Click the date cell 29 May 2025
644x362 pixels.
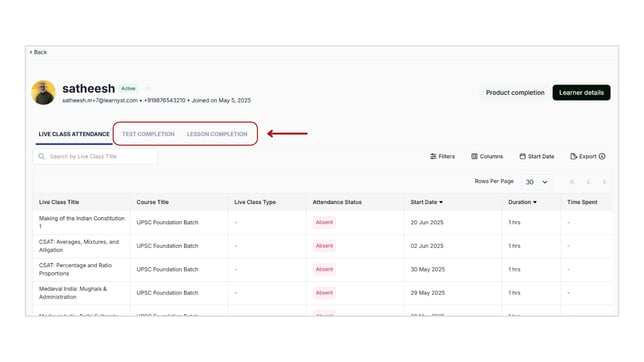pos(428,293)
